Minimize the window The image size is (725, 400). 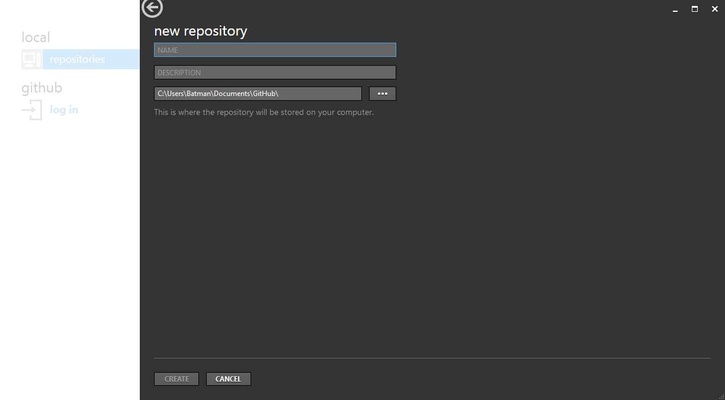675,9
